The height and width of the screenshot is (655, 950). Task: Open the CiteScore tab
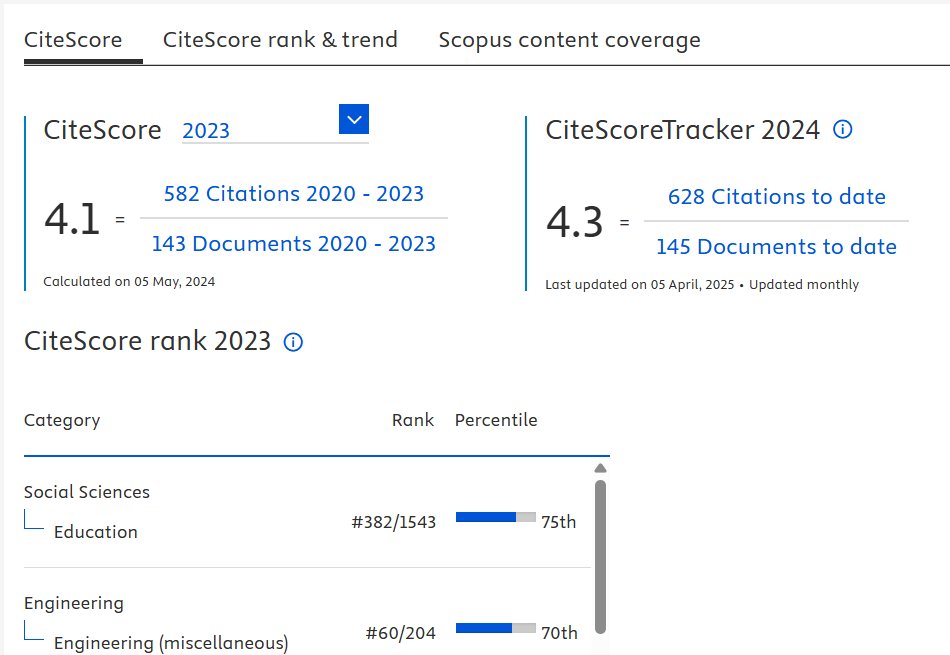(x=73, y=40)
